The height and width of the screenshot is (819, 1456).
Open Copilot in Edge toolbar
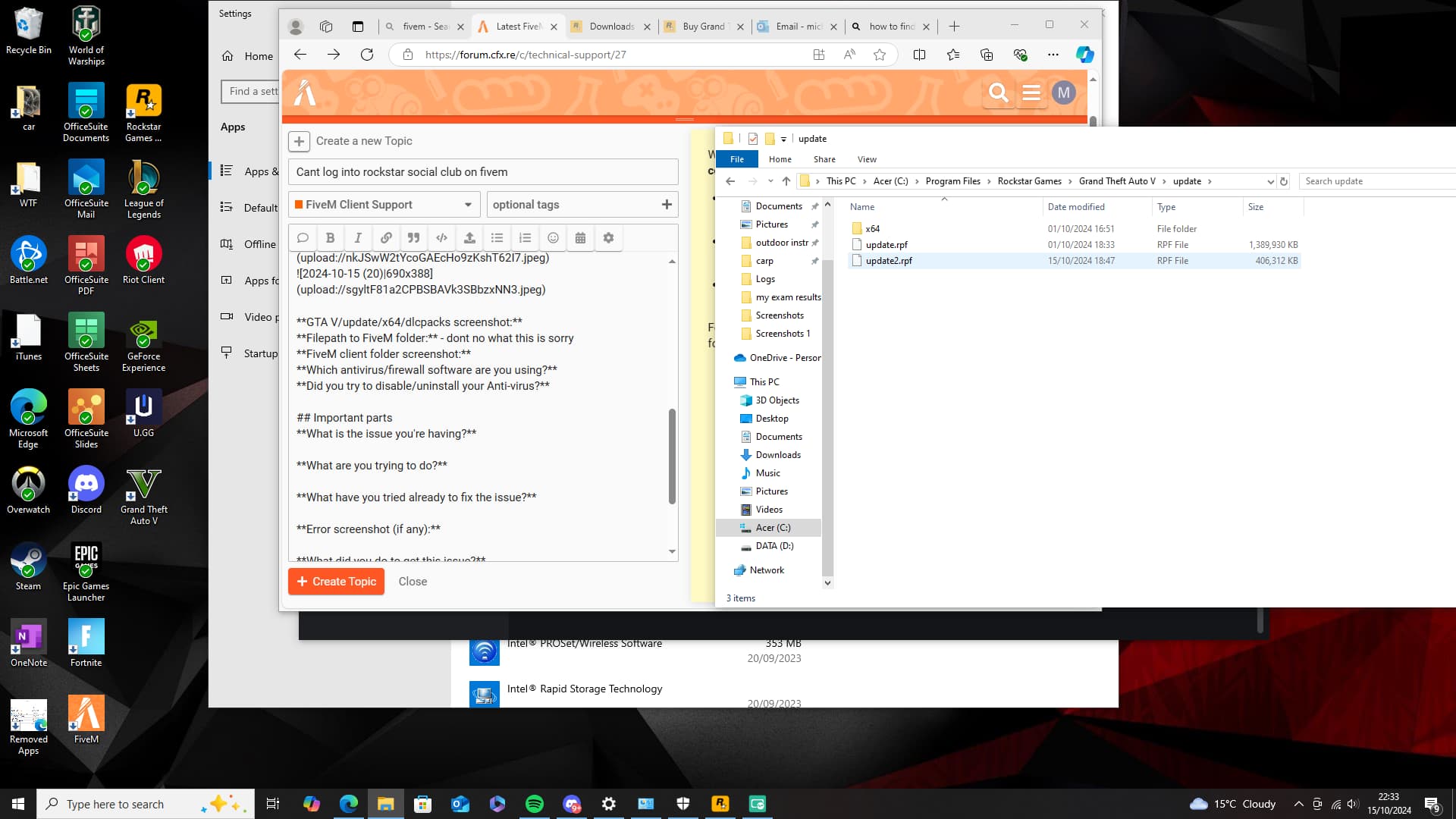tap(1084, 55)
